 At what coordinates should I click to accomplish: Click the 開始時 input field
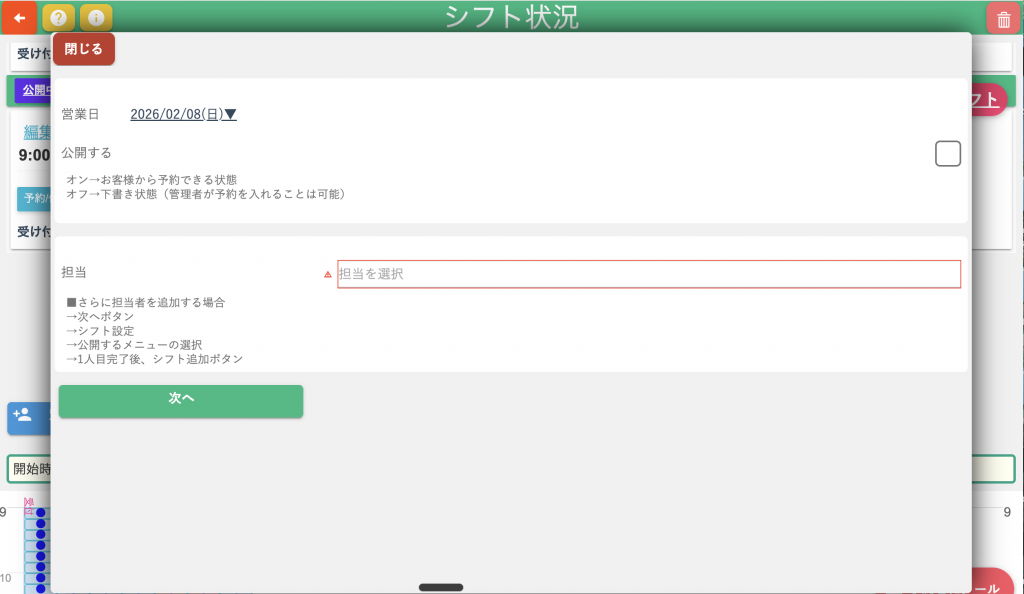click(x=30, y=469)
